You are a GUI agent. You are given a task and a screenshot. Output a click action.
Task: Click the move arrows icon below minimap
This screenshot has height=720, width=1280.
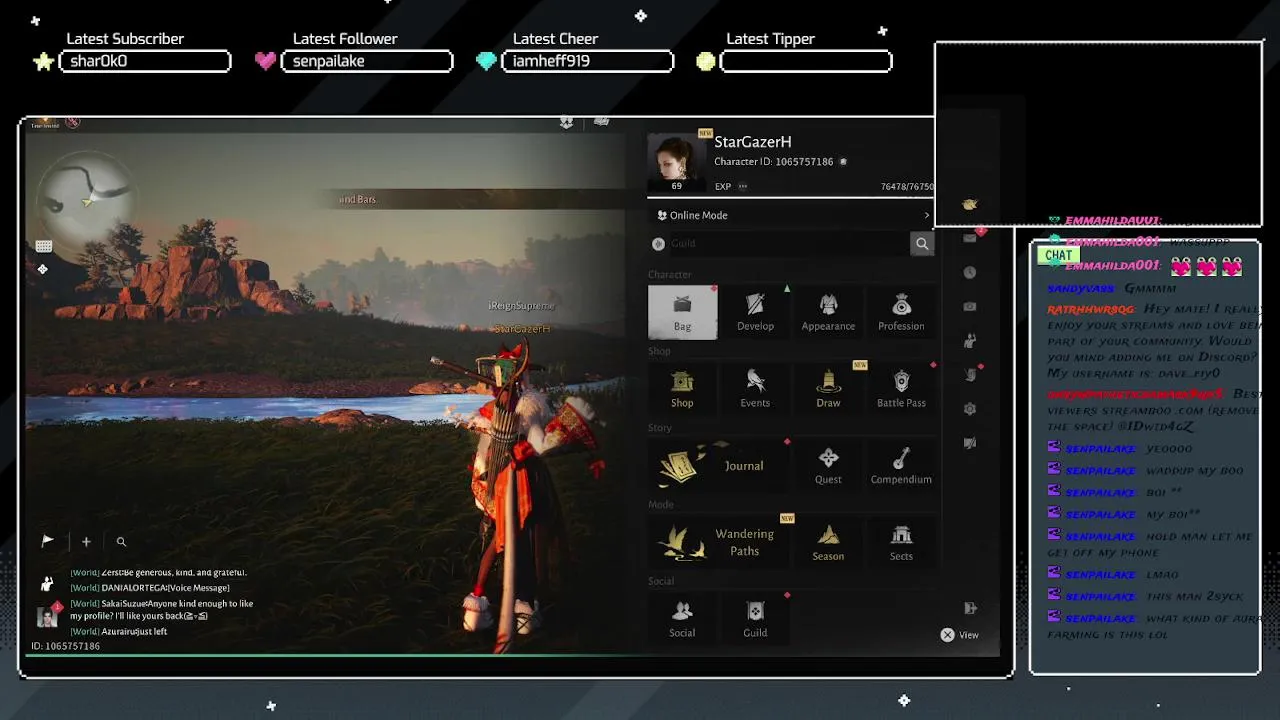[x=43, y=269]
